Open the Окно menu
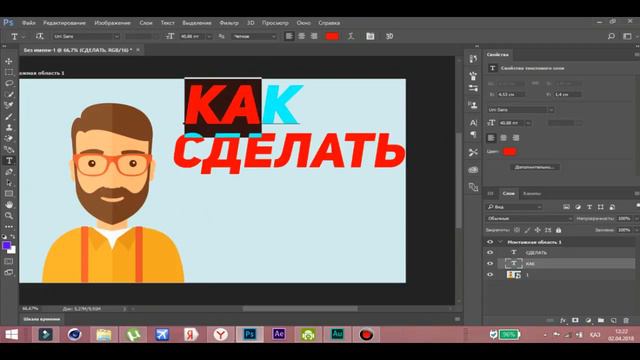The width and height of the screenshot is (640, 360). [x=304, y=23]
